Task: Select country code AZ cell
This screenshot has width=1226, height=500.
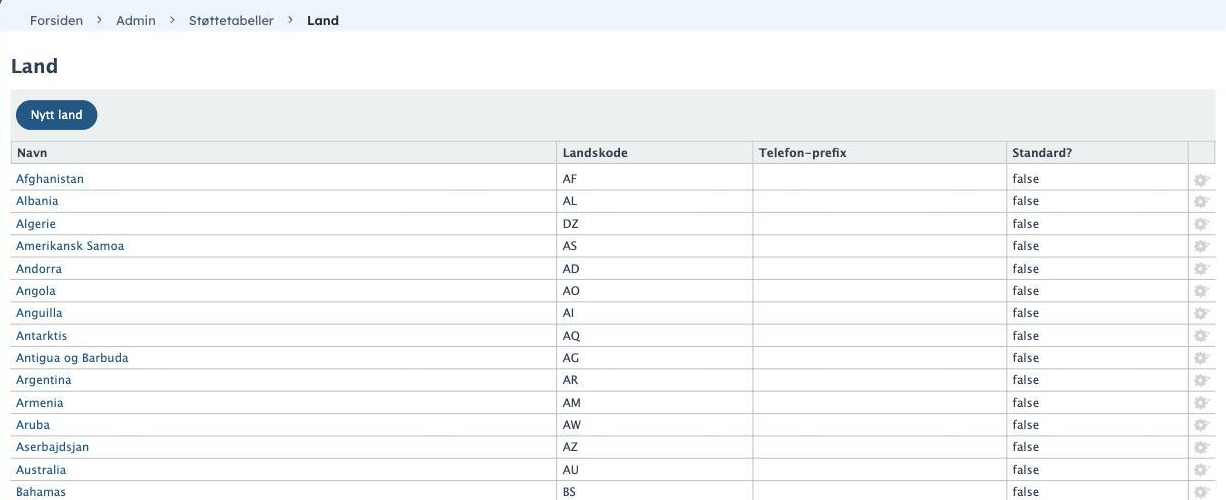Action: point(655,447)
